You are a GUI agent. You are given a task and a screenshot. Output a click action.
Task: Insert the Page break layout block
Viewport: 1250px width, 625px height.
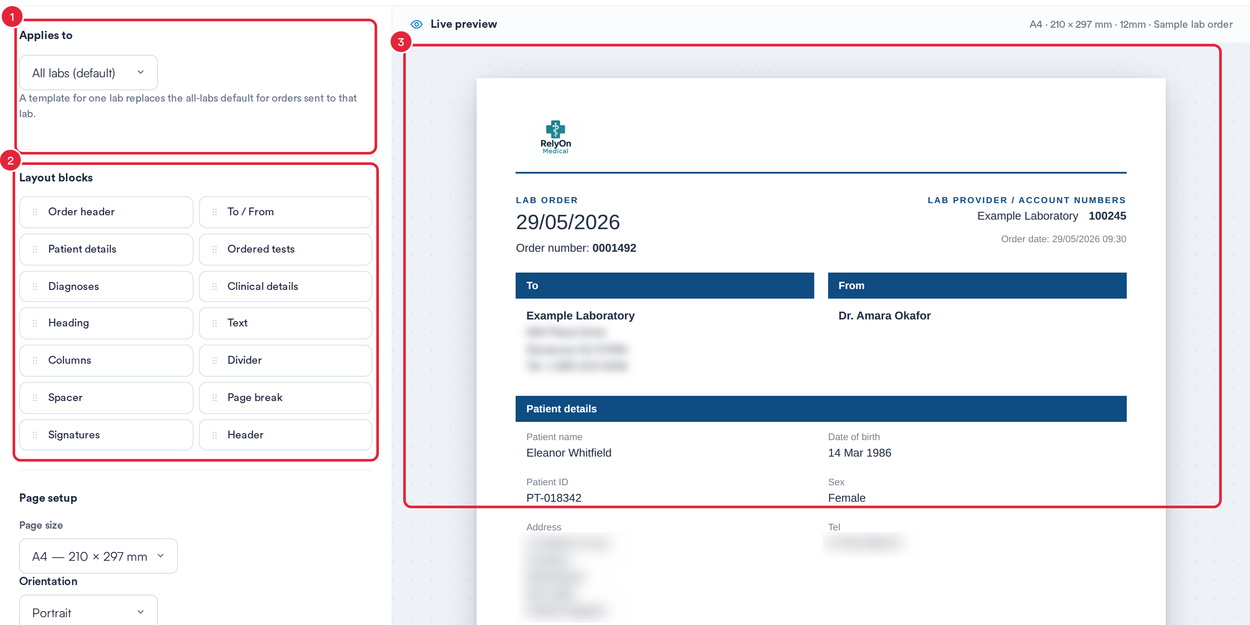285,398
